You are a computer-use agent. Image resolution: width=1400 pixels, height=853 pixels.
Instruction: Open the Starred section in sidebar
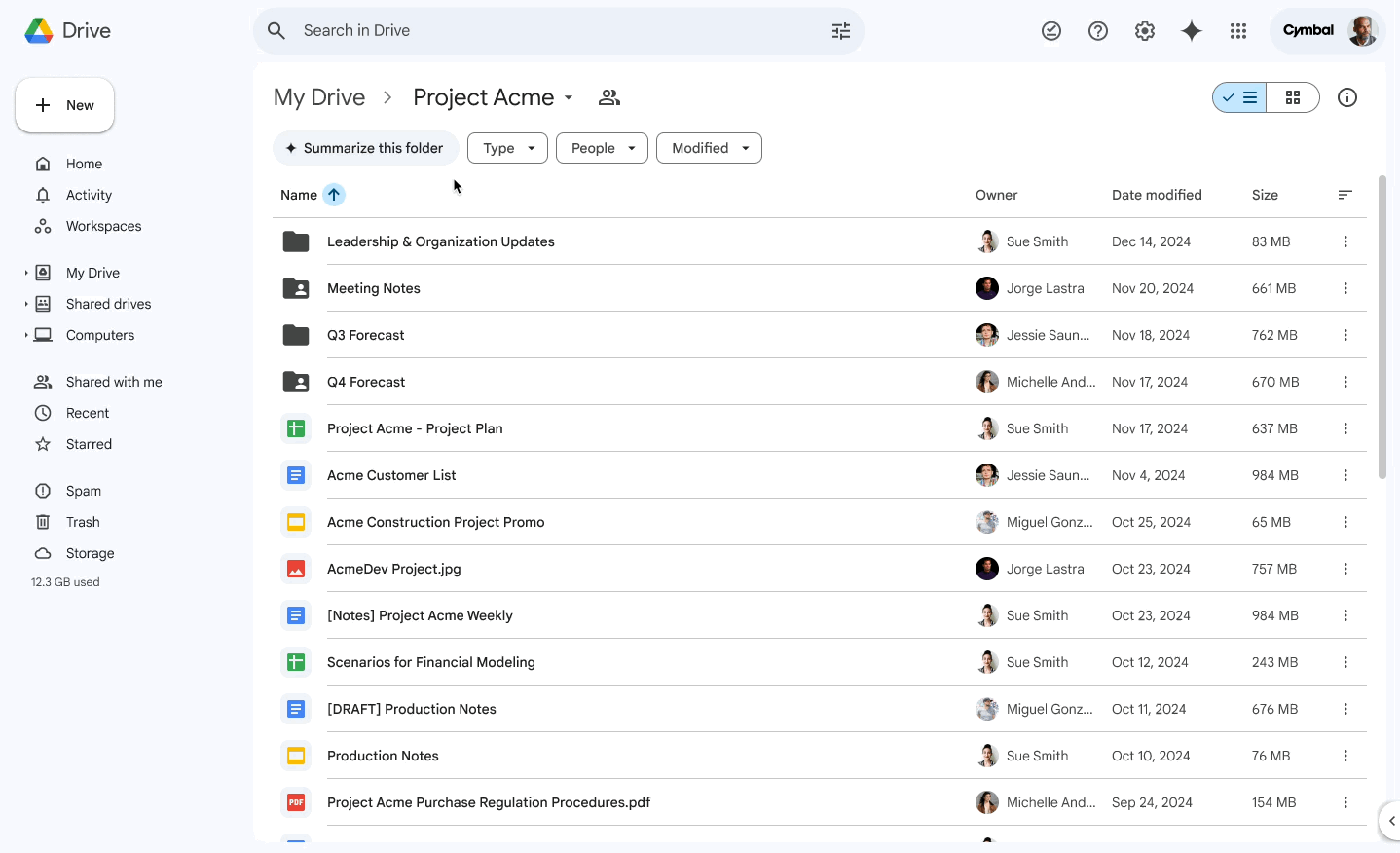pos(89,444)
